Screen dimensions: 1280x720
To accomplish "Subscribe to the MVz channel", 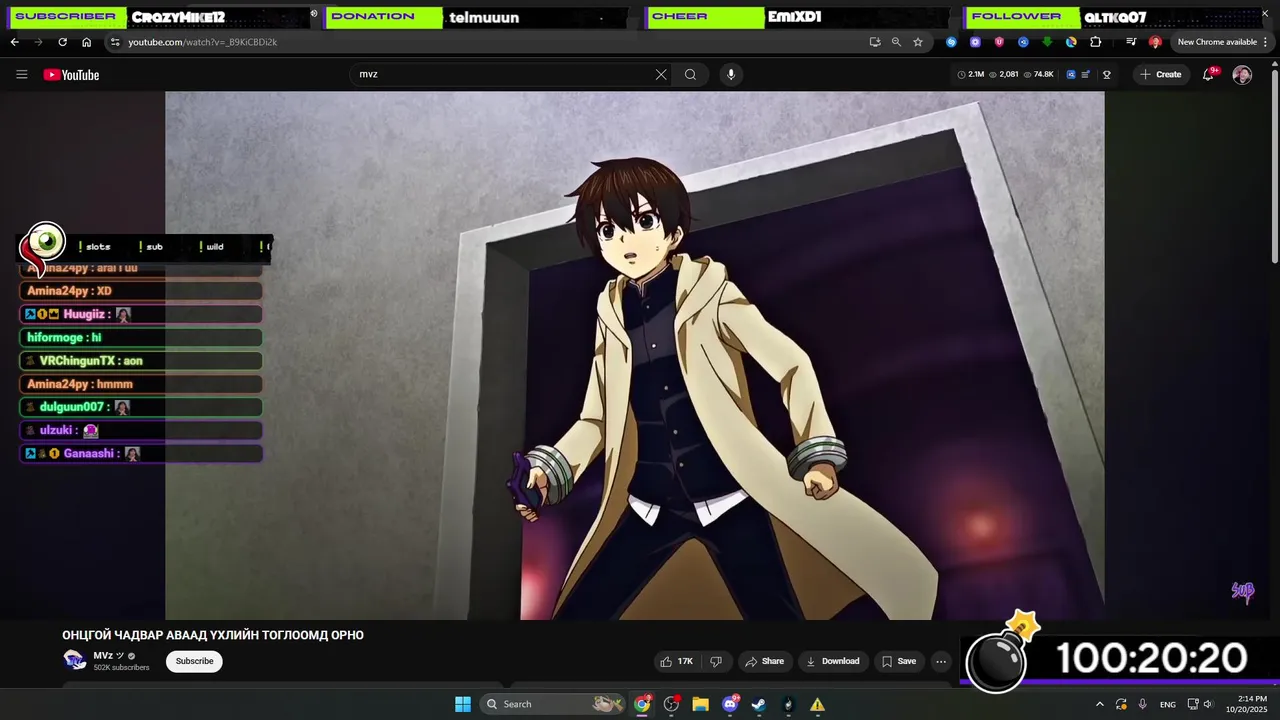I will click(194, 661).
